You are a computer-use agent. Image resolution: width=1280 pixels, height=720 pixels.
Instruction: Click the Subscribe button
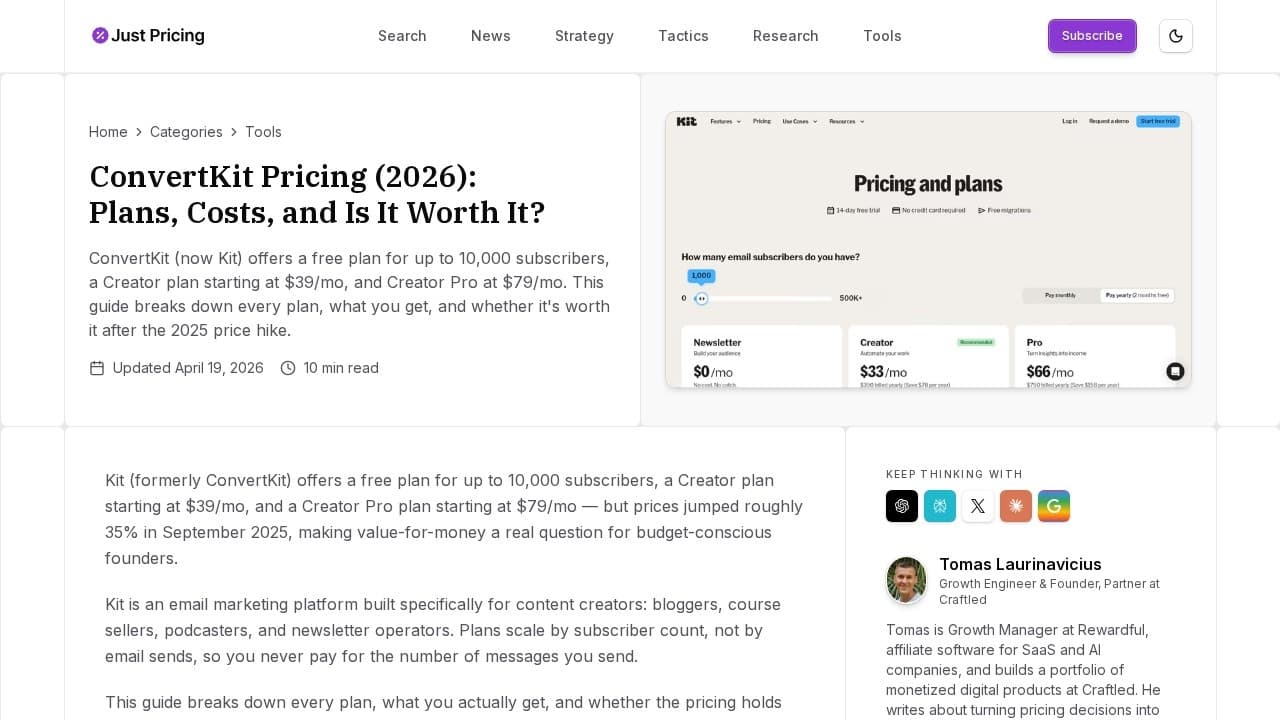(x=1092, y=36)
